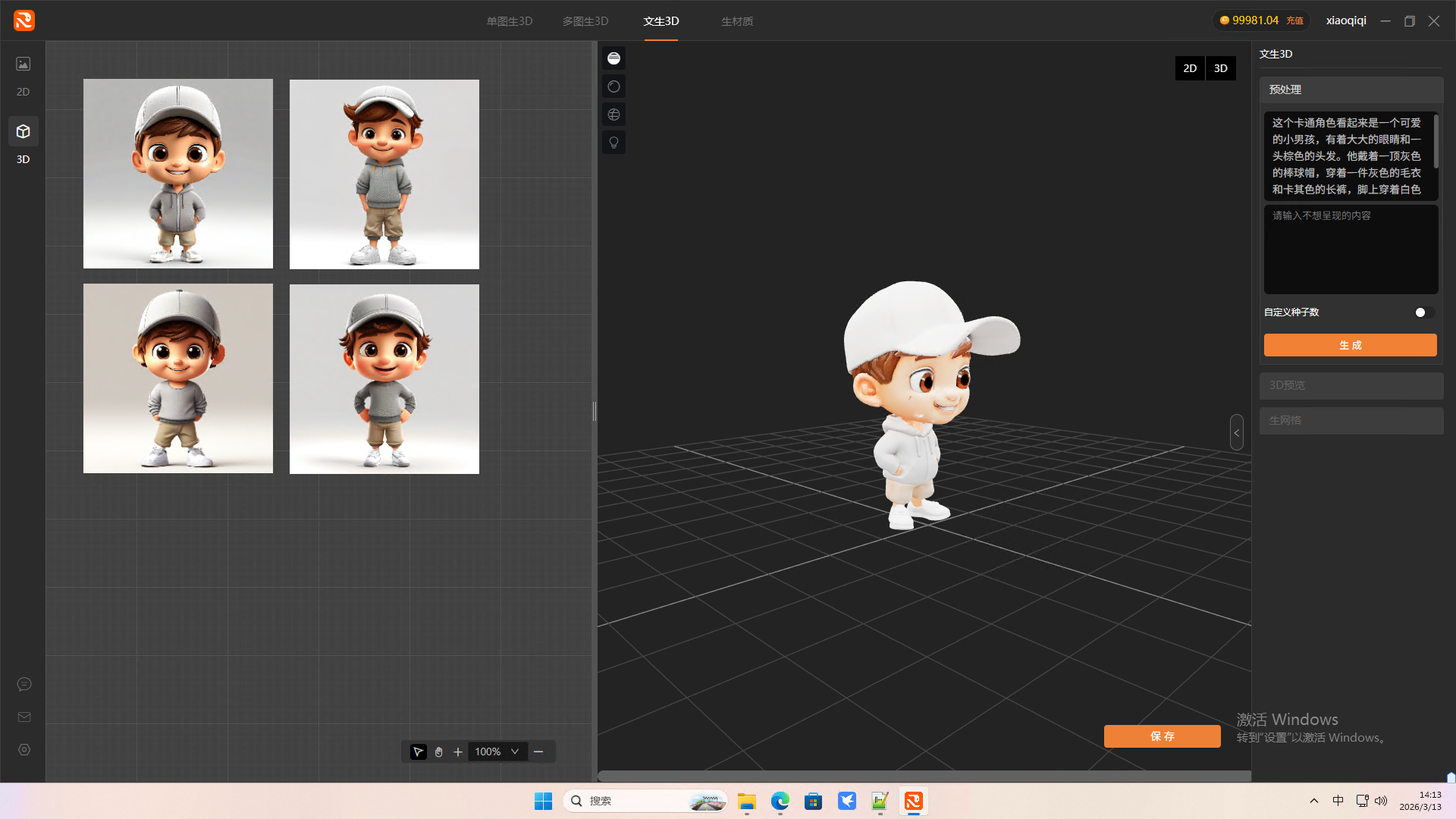The image size is (1456, 819).
Task: Click the orange 生成 button
Action: point(1350,345)
